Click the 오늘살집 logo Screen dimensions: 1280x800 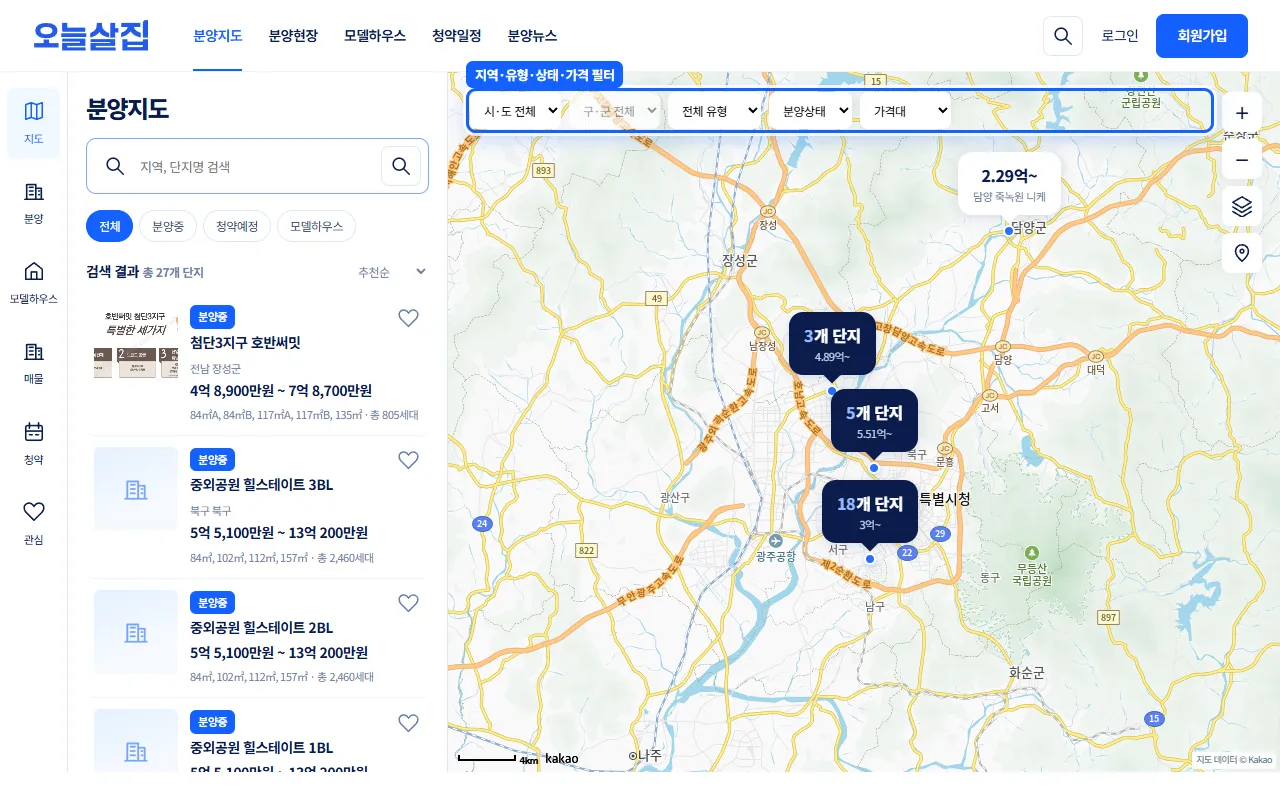(91, 36)
